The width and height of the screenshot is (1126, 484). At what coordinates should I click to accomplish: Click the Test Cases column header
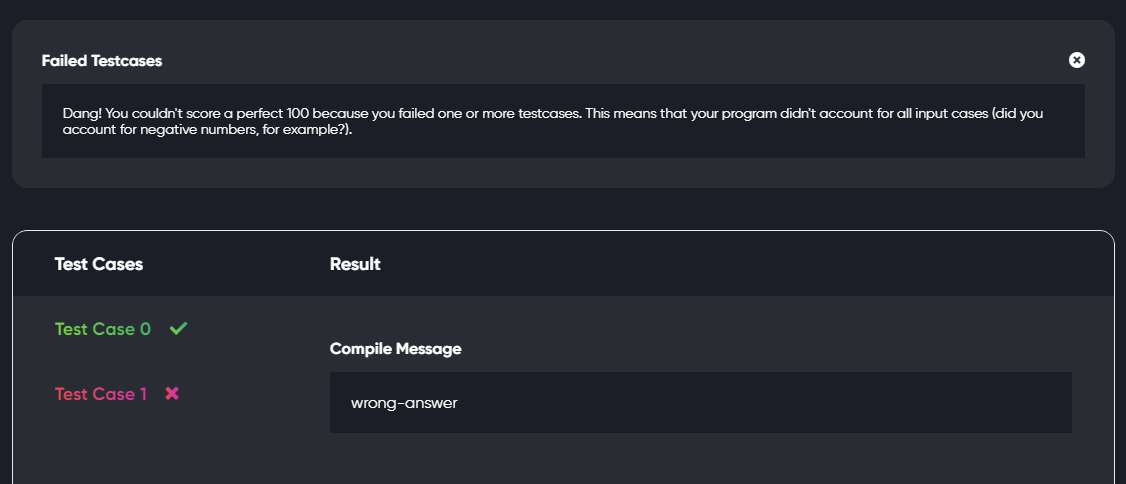click(98, 264)
